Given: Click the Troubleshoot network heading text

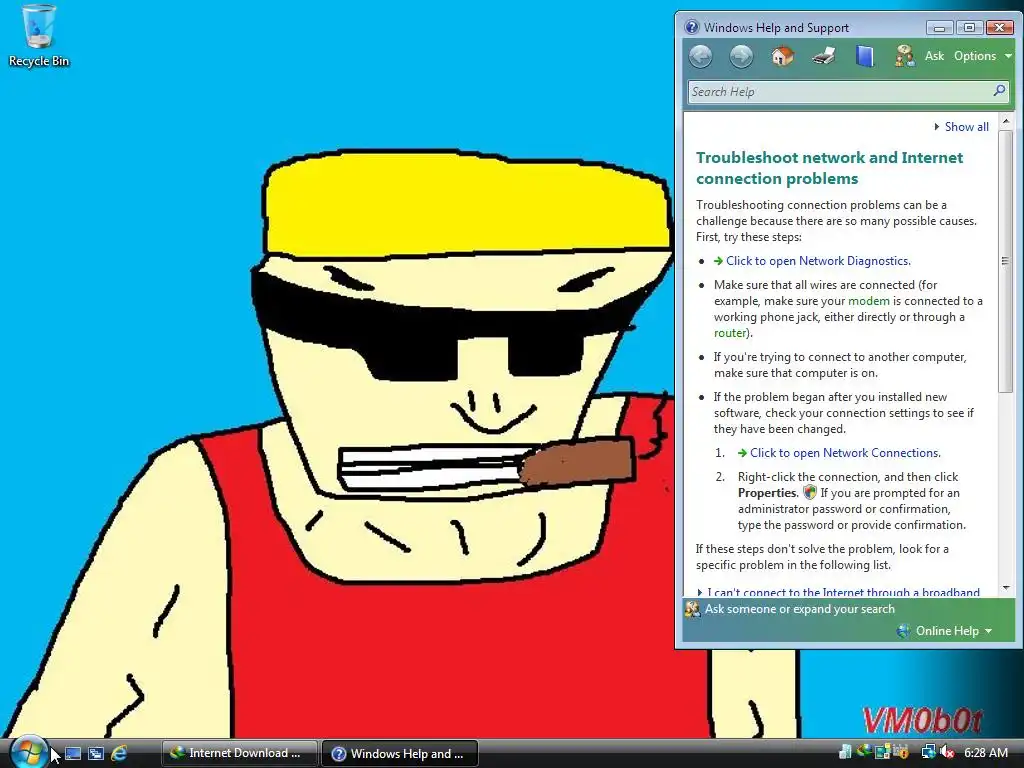Looking at the screenshot, I should pyautogui.click(x=829, y=168).
